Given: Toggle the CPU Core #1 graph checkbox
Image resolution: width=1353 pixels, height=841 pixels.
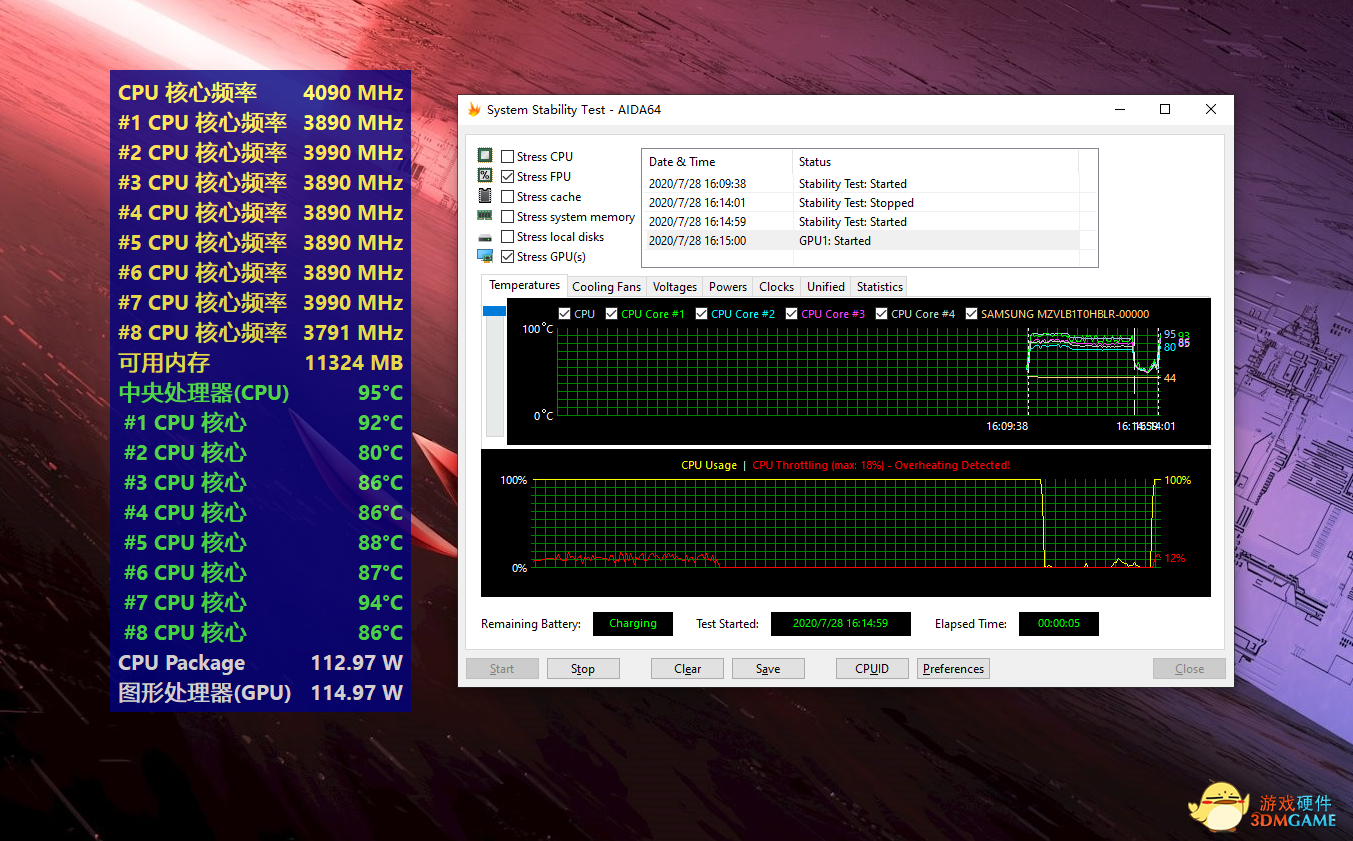Looking at the screenshot, I should point(612,314).
